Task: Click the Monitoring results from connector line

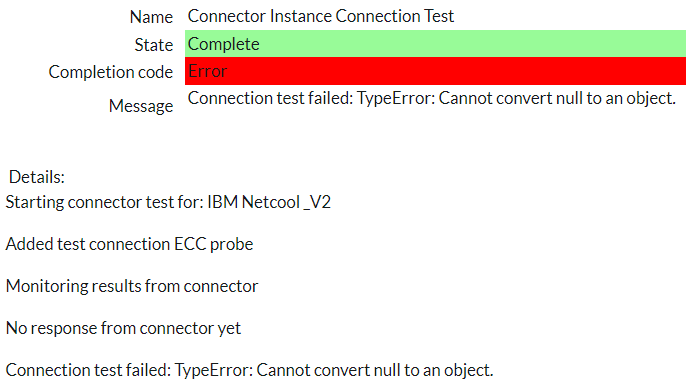Action: [x=132, y=286]
